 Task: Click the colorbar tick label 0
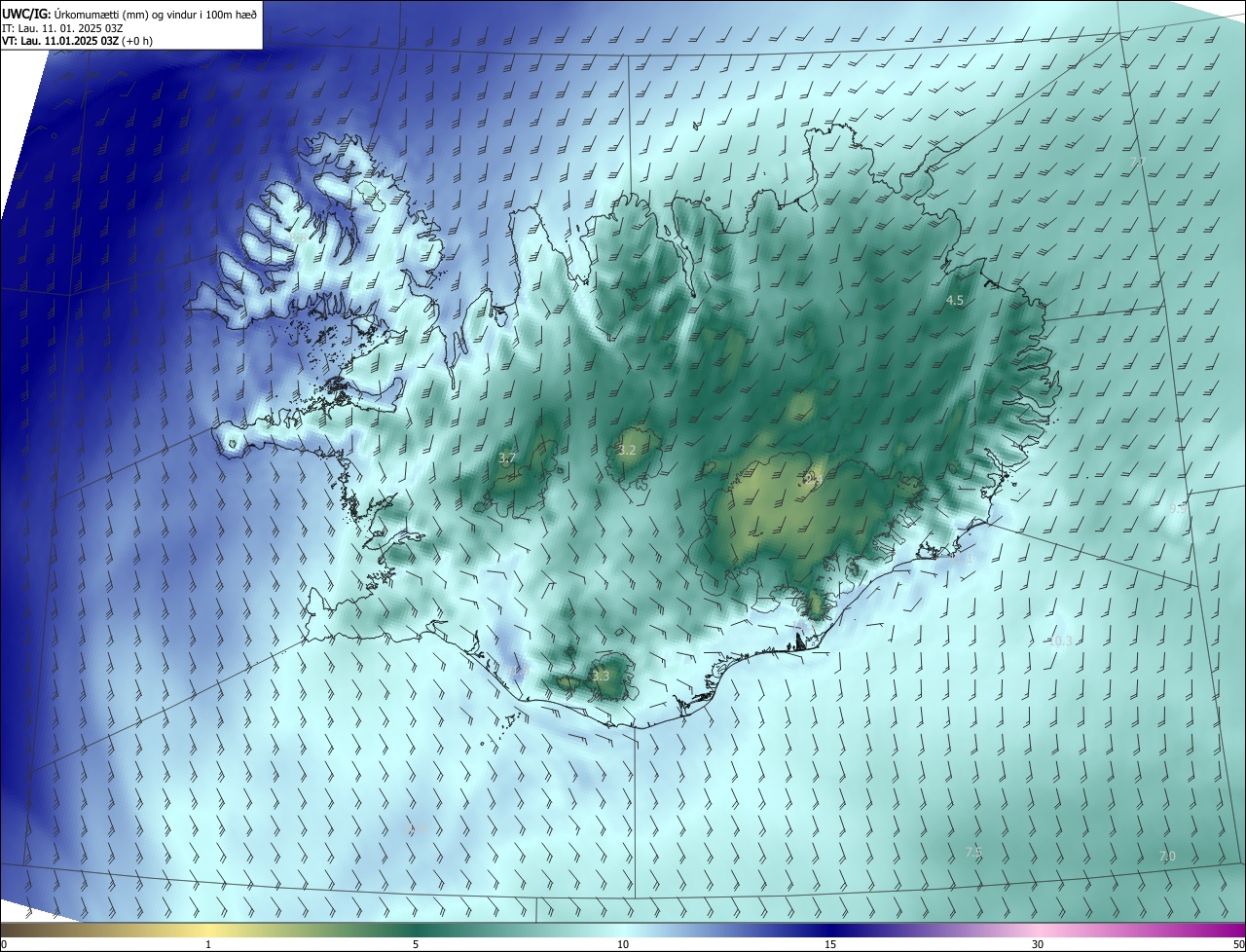tap(4, 944)
